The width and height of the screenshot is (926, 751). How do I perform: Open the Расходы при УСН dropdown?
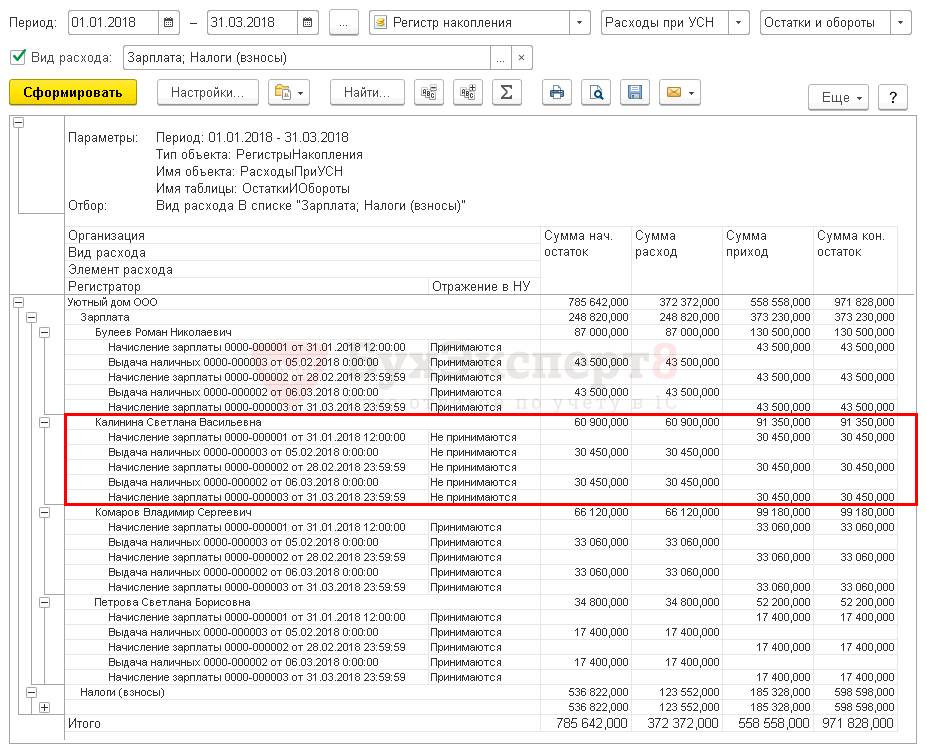[739, 22]
